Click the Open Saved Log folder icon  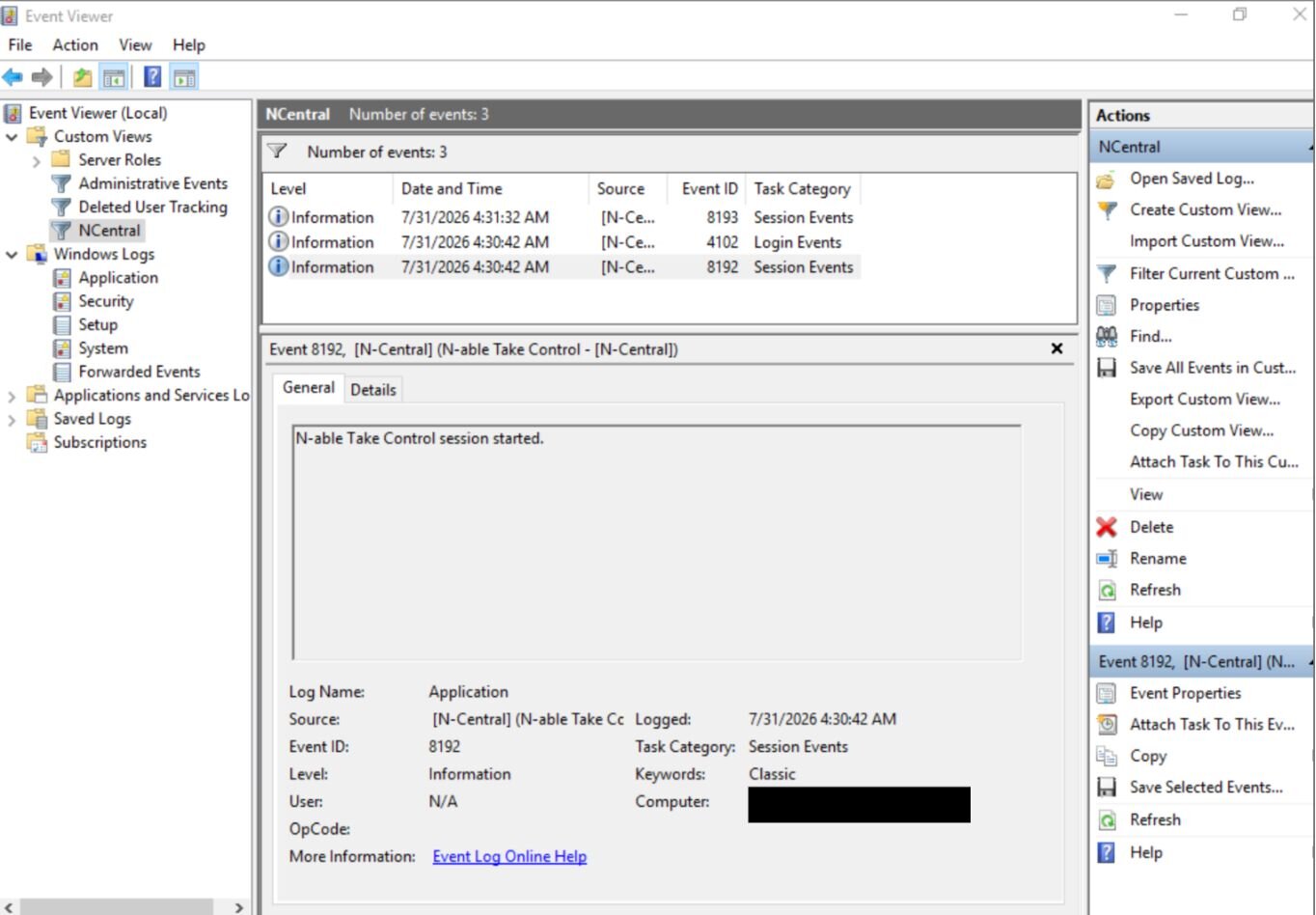pyautogui.click(x=1107, y=180)
